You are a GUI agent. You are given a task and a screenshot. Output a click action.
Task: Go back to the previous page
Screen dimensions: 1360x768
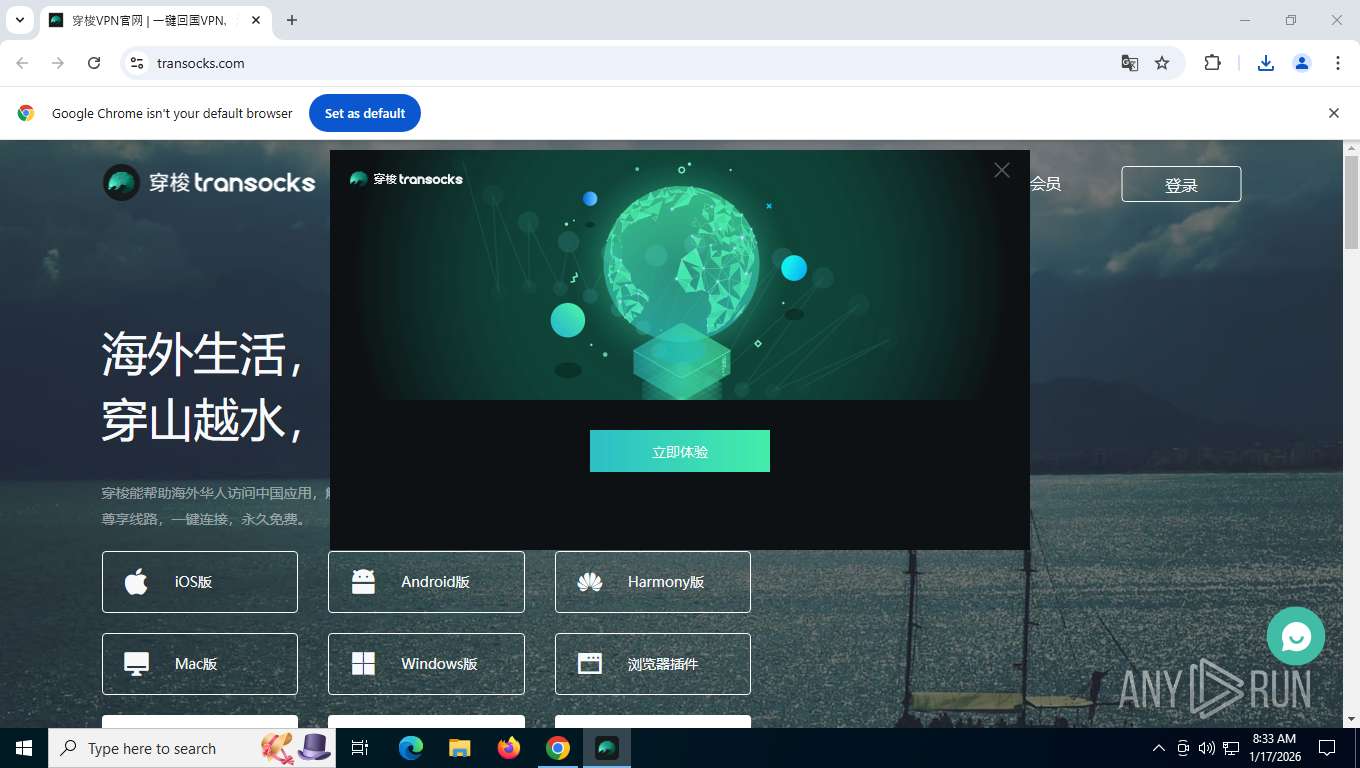[22, 63]
